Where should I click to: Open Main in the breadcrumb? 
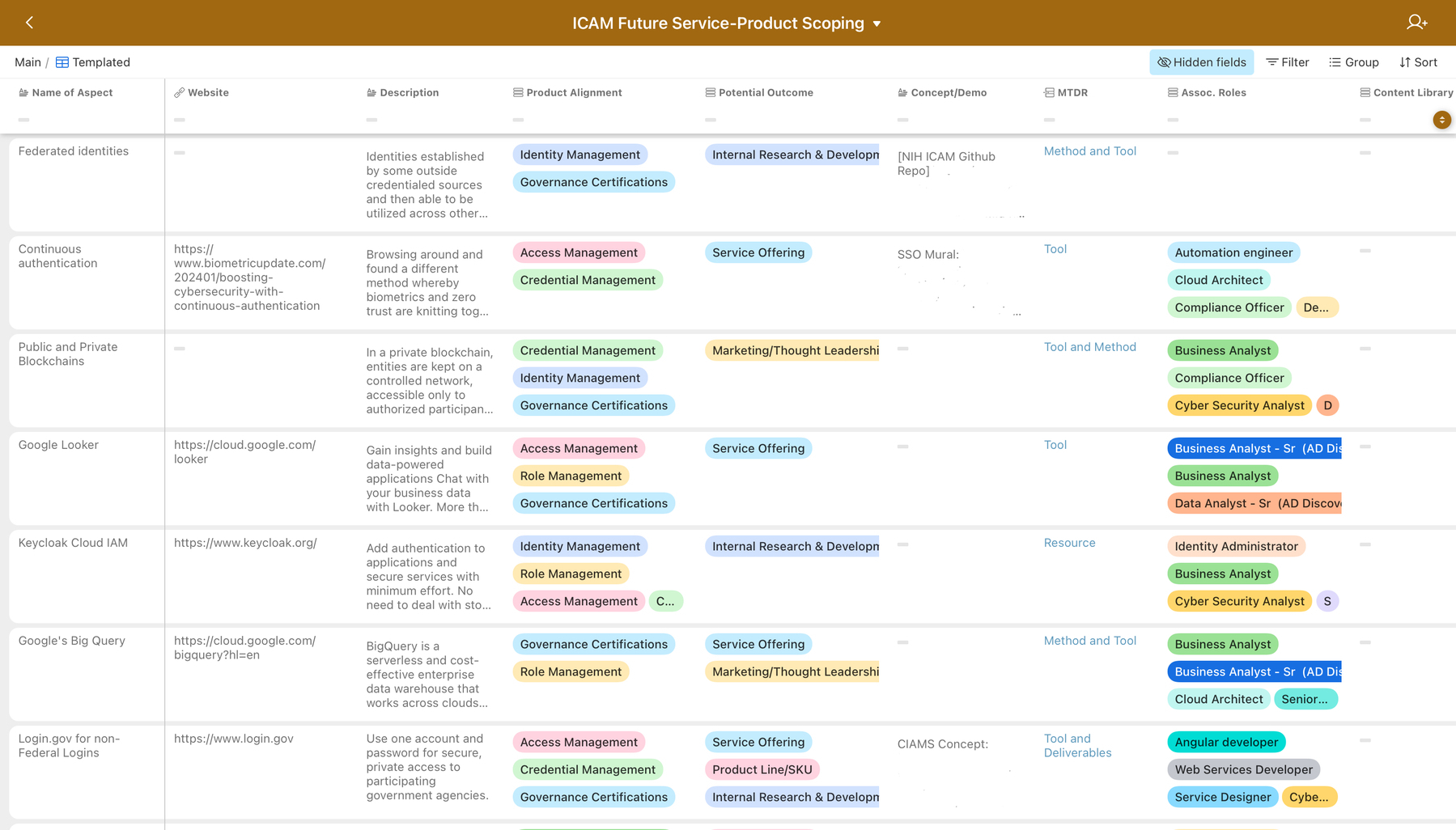(x=28, y=62)
